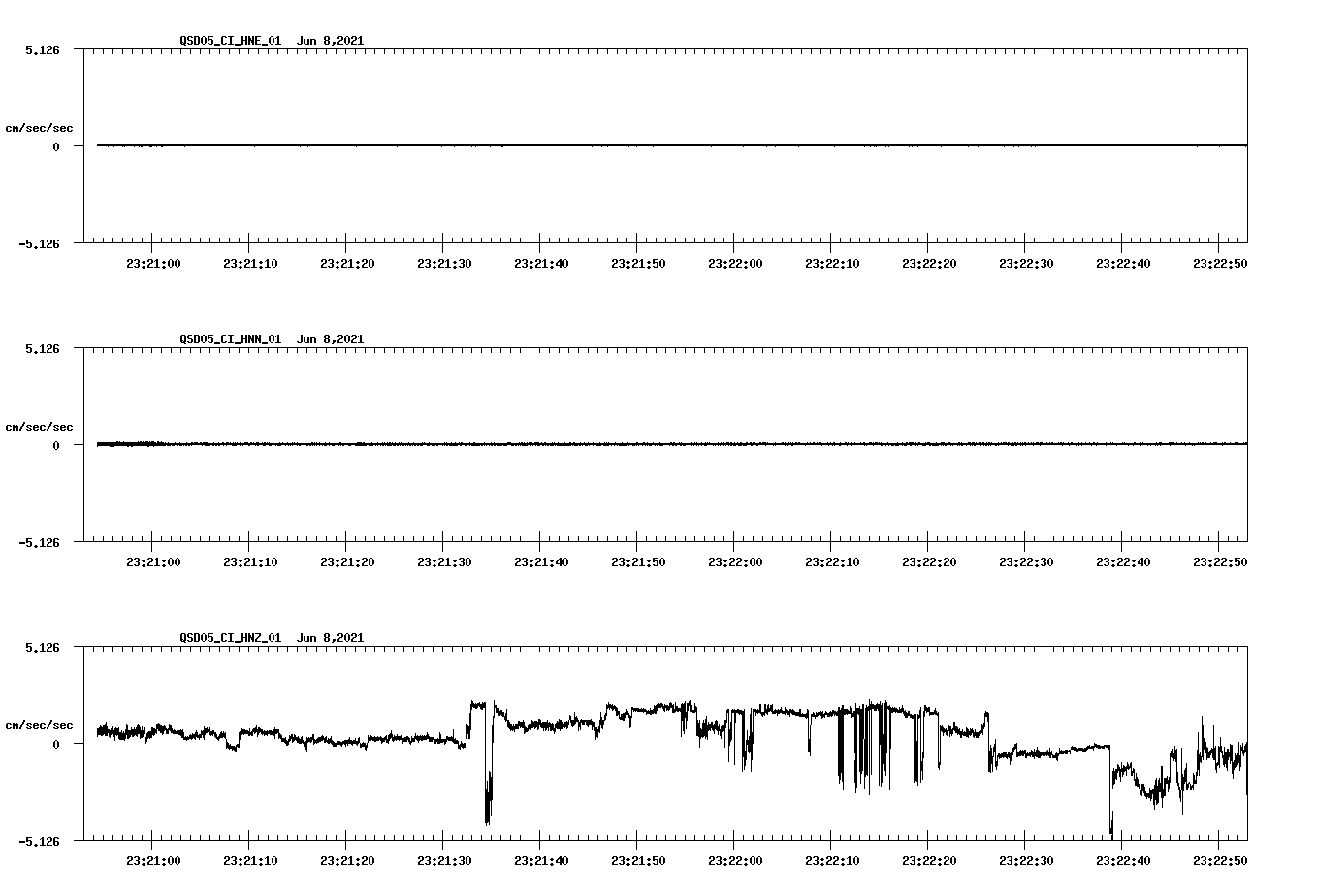The height and width of the screenshot is (896, 1317).
Task: Pick 23:21:30 time label under HNZ plot
Action: 444,860
